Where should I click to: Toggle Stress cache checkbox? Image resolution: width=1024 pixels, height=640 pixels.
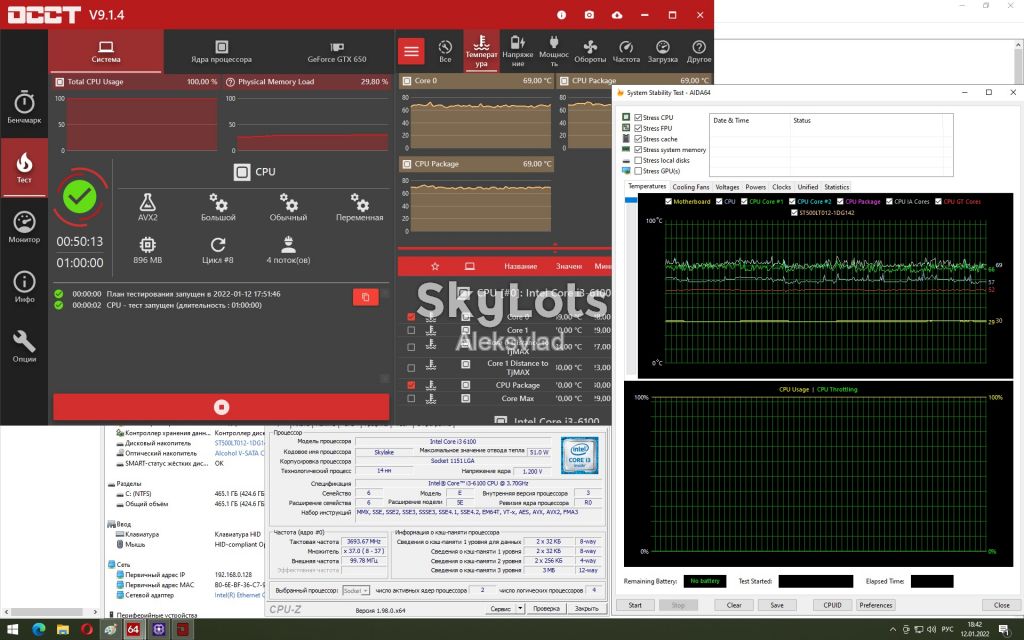638,139
